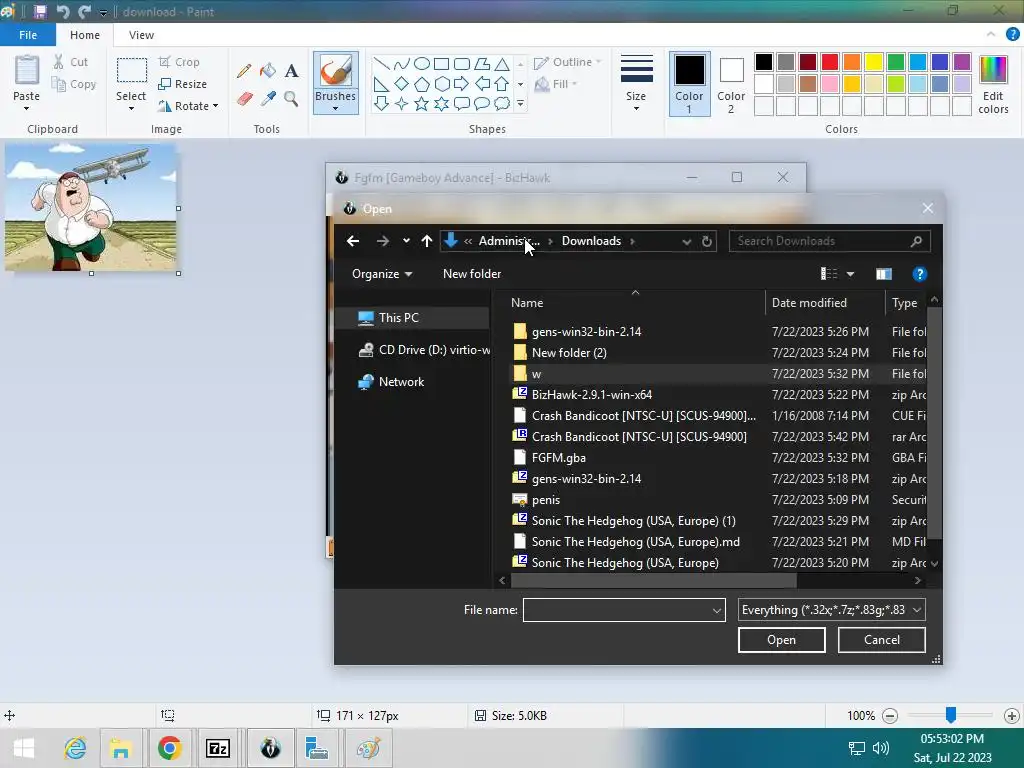This screenshot has height=768, width=1024.
Task: Click the Paint Save icon in title bar
Action: pos(40,11)
